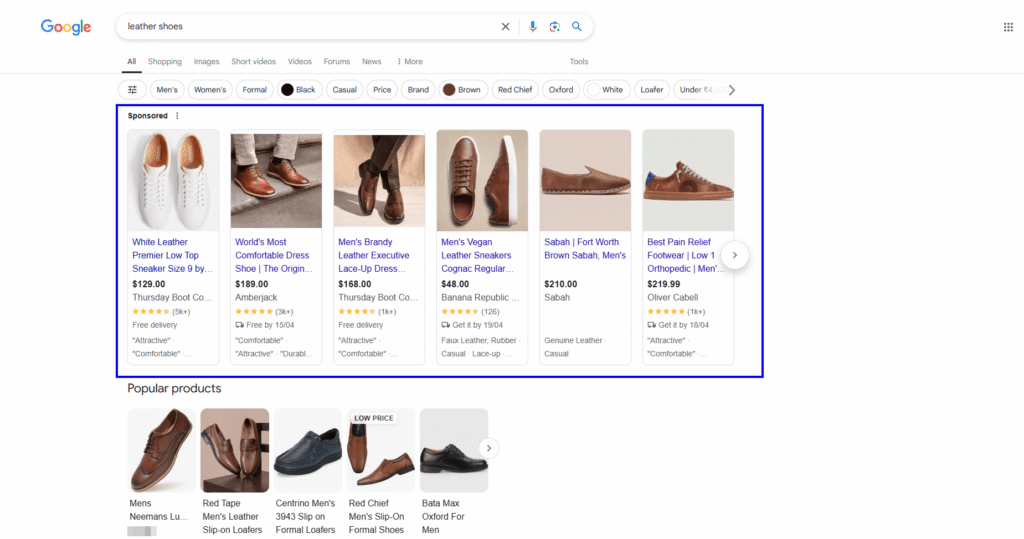The height and width of the screenshot is (539, 1024).
Task: Filter by the White color chip
Action: pos(605,90)
